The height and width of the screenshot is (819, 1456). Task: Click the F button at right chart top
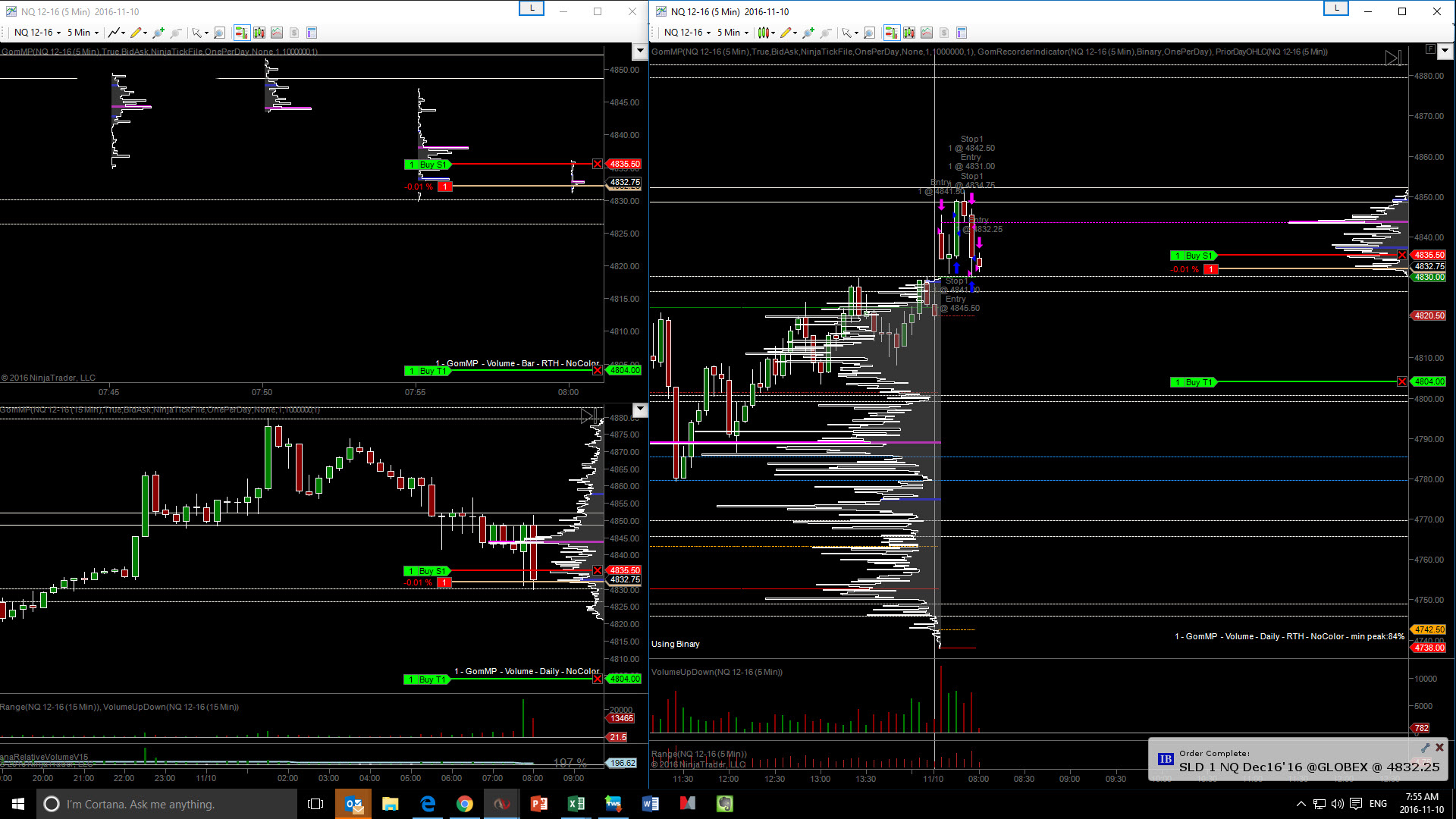point(1430,49)
